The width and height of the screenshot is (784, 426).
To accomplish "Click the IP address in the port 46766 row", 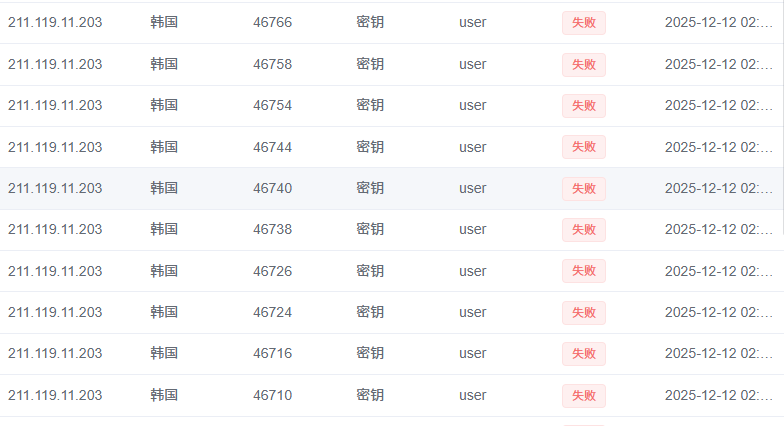I will click(55, 22).
